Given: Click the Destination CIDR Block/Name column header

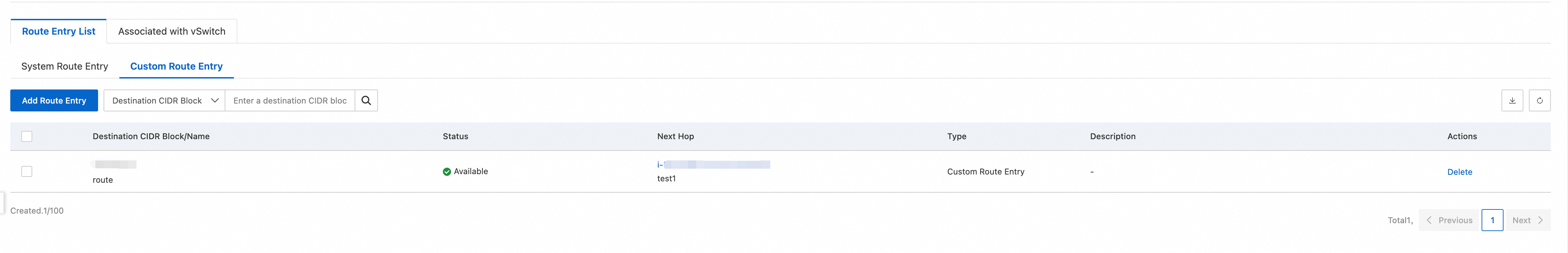Looking at the screenshot, I should tap(151, 136).
